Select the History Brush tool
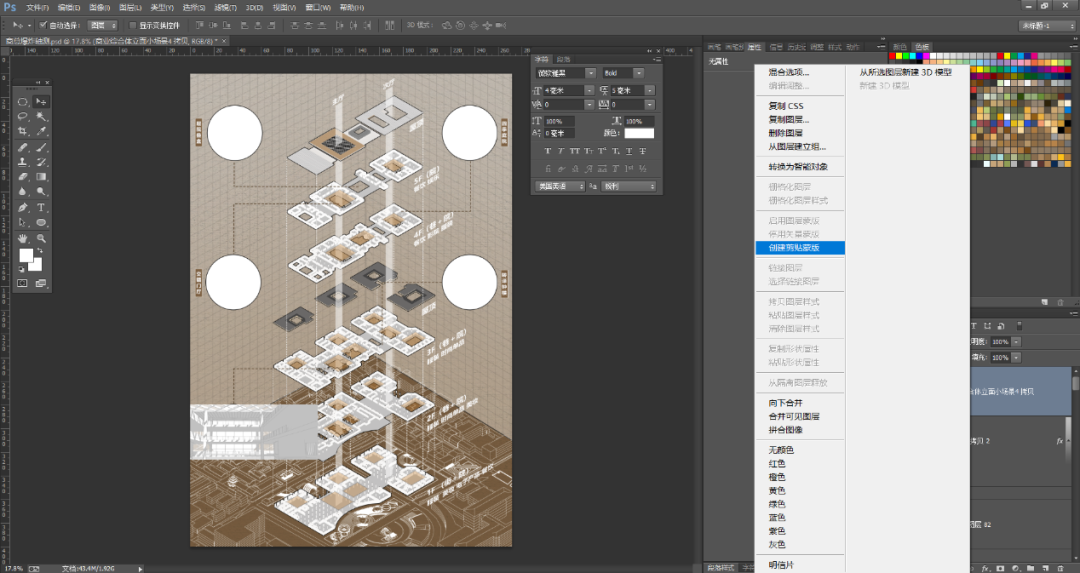Image resolution: width=1080 pixels, height=573 pixels. coord(41,162)
